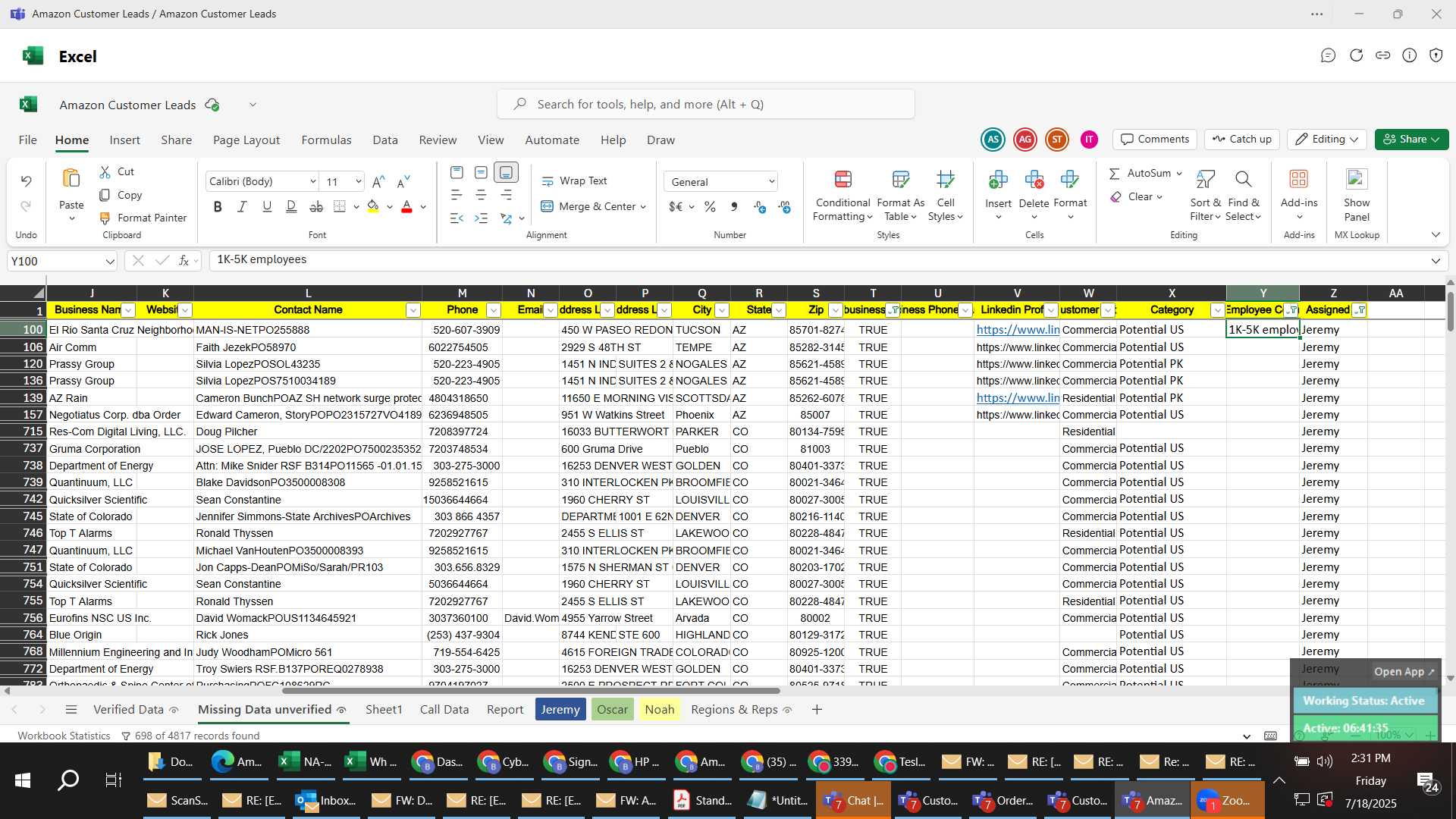This screenshot has width=1456, height=819.
Task: Open the Editing mode dropdown
Action: 1327,140
